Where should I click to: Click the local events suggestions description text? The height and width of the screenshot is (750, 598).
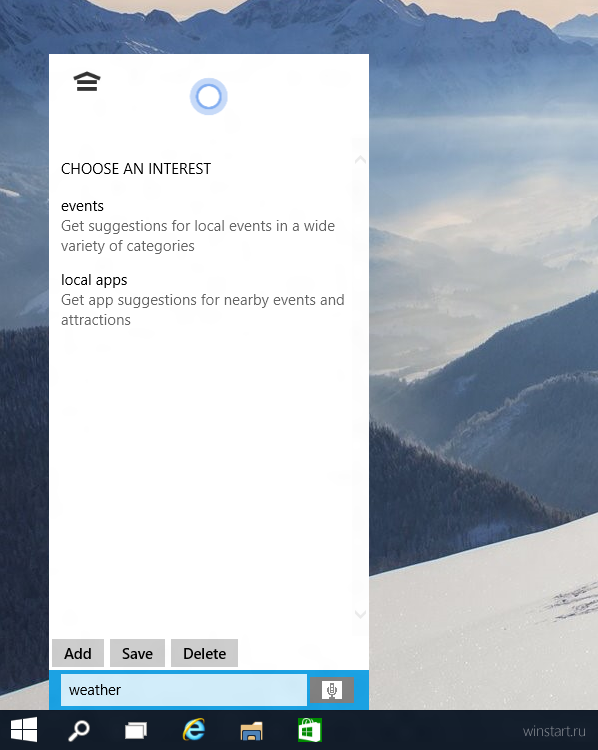198,236
